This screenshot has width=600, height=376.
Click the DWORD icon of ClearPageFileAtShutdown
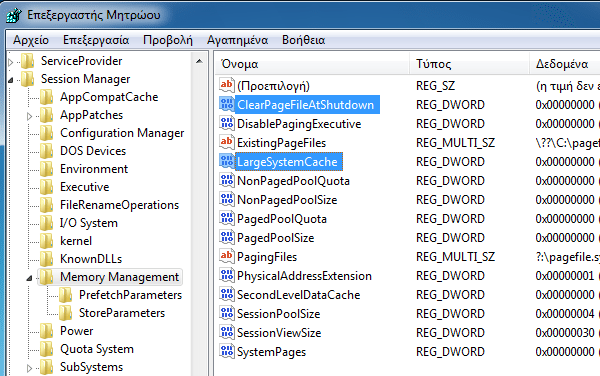[227, 104]
